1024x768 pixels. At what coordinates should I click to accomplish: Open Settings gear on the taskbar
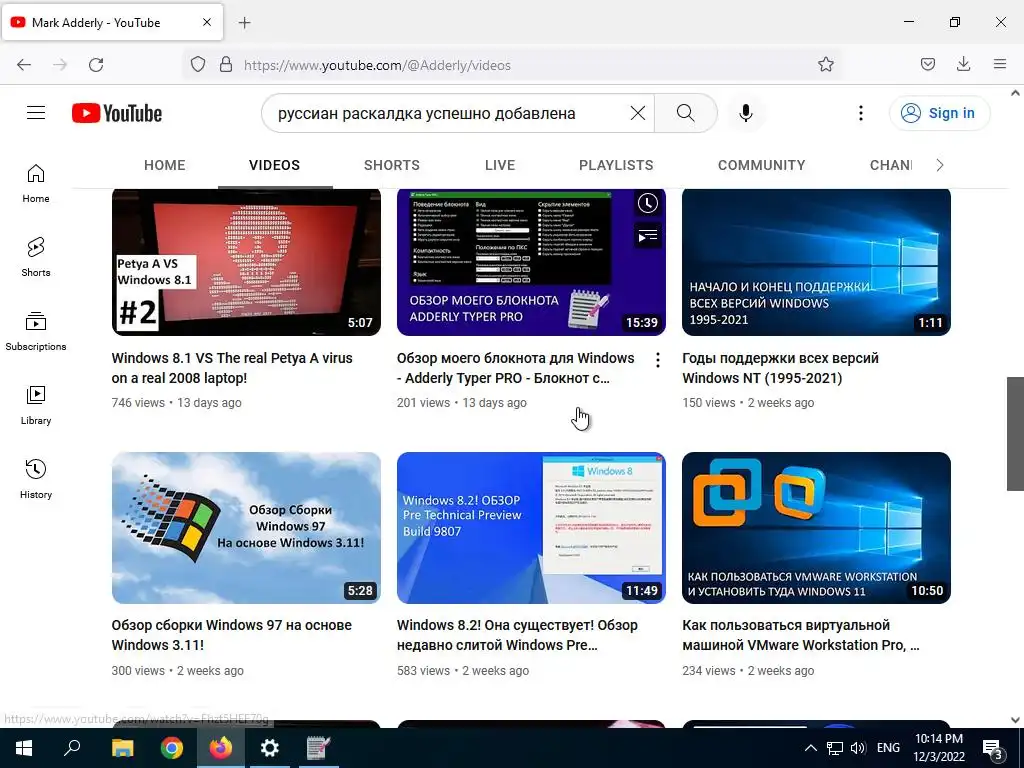tap(270, 748)
